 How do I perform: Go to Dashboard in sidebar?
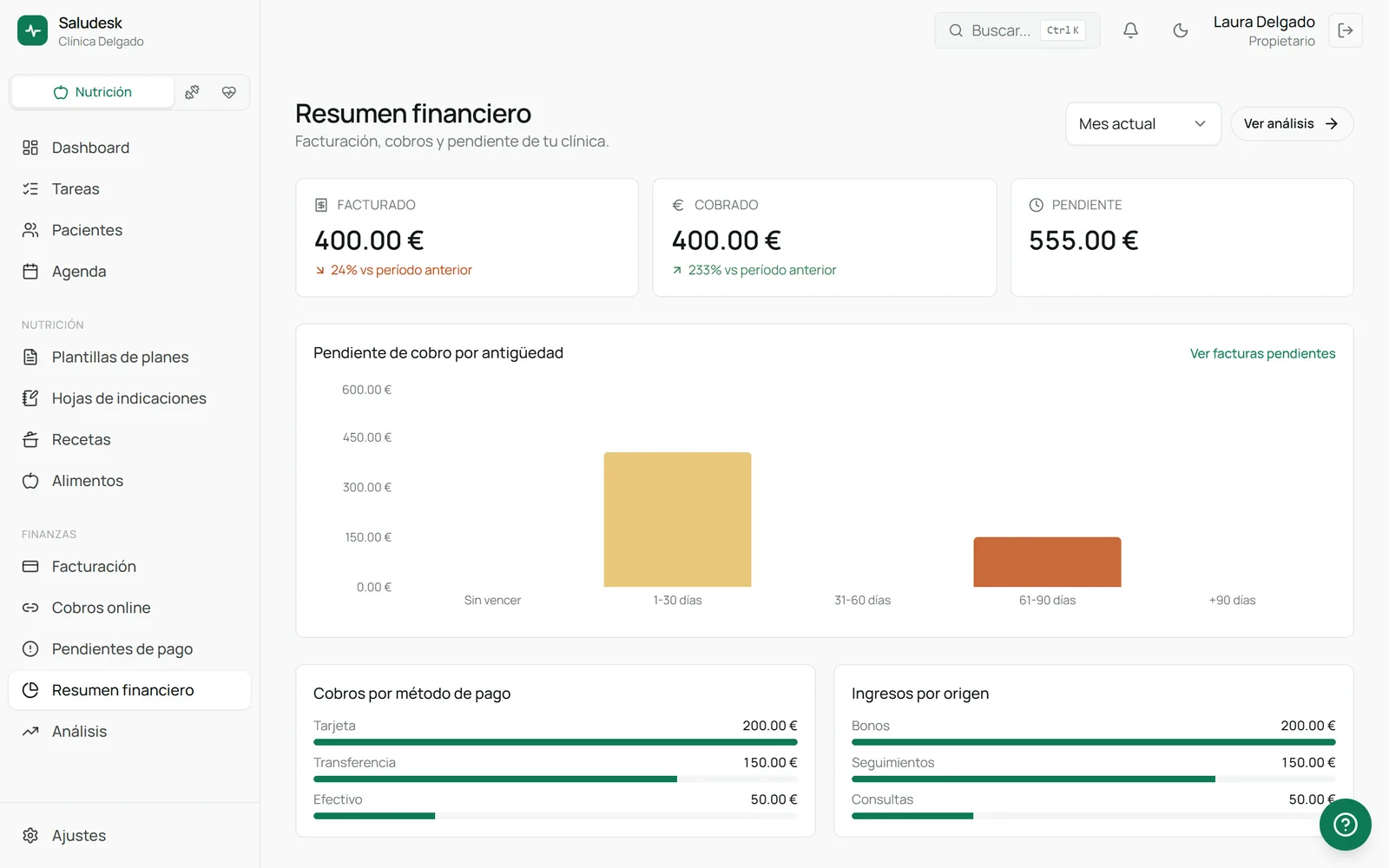[x=130, y=148]
